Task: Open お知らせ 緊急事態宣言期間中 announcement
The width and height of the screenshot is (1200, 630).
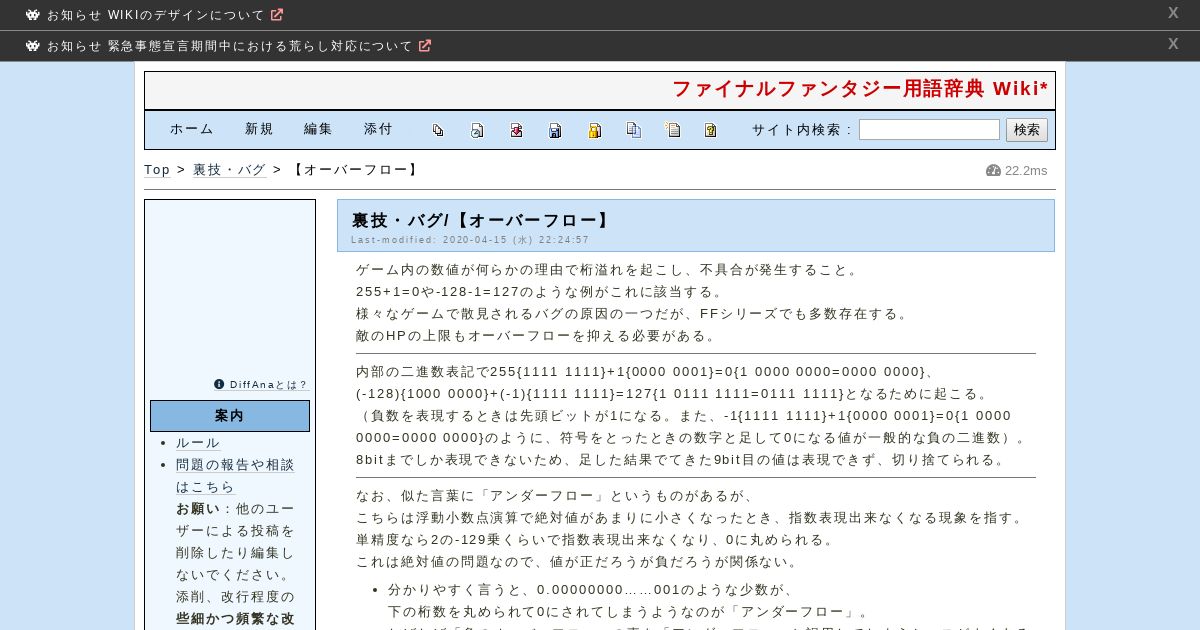Action: point(229,46)
